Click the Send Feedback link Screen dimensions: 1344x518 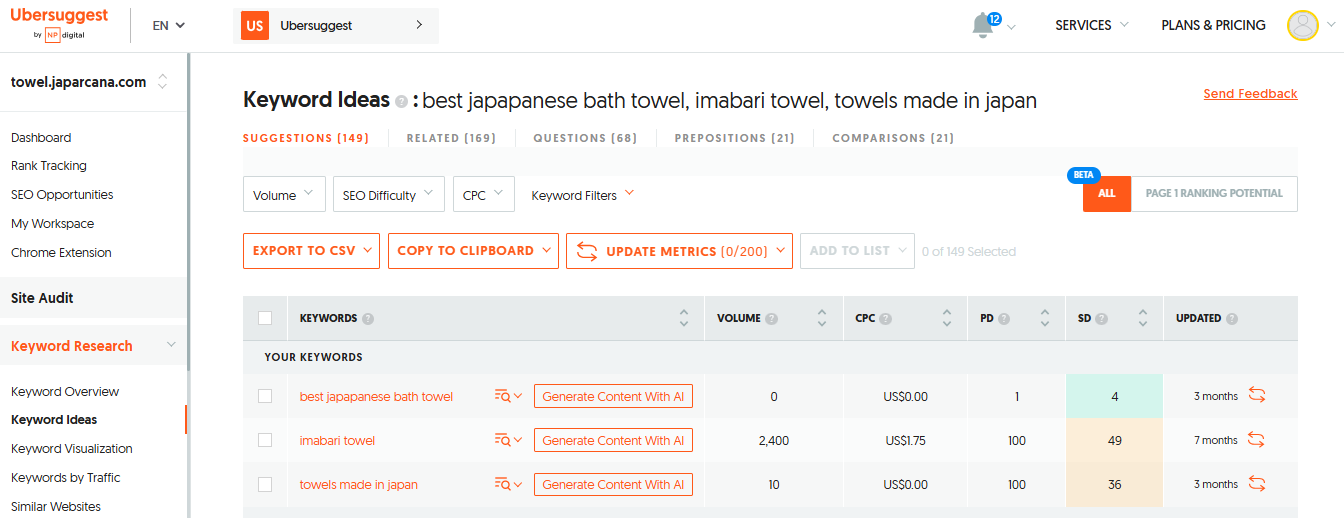1250,94
